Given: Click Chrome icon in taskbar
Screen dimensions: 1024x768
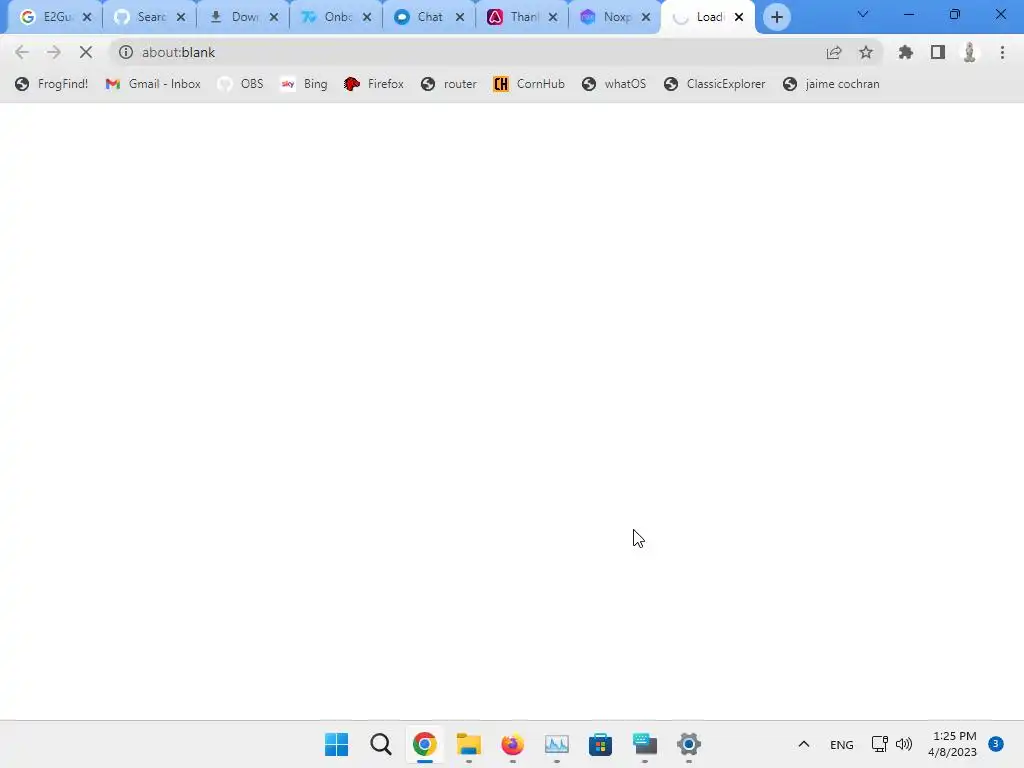Looking at the screenshot, I should [424, 744].
